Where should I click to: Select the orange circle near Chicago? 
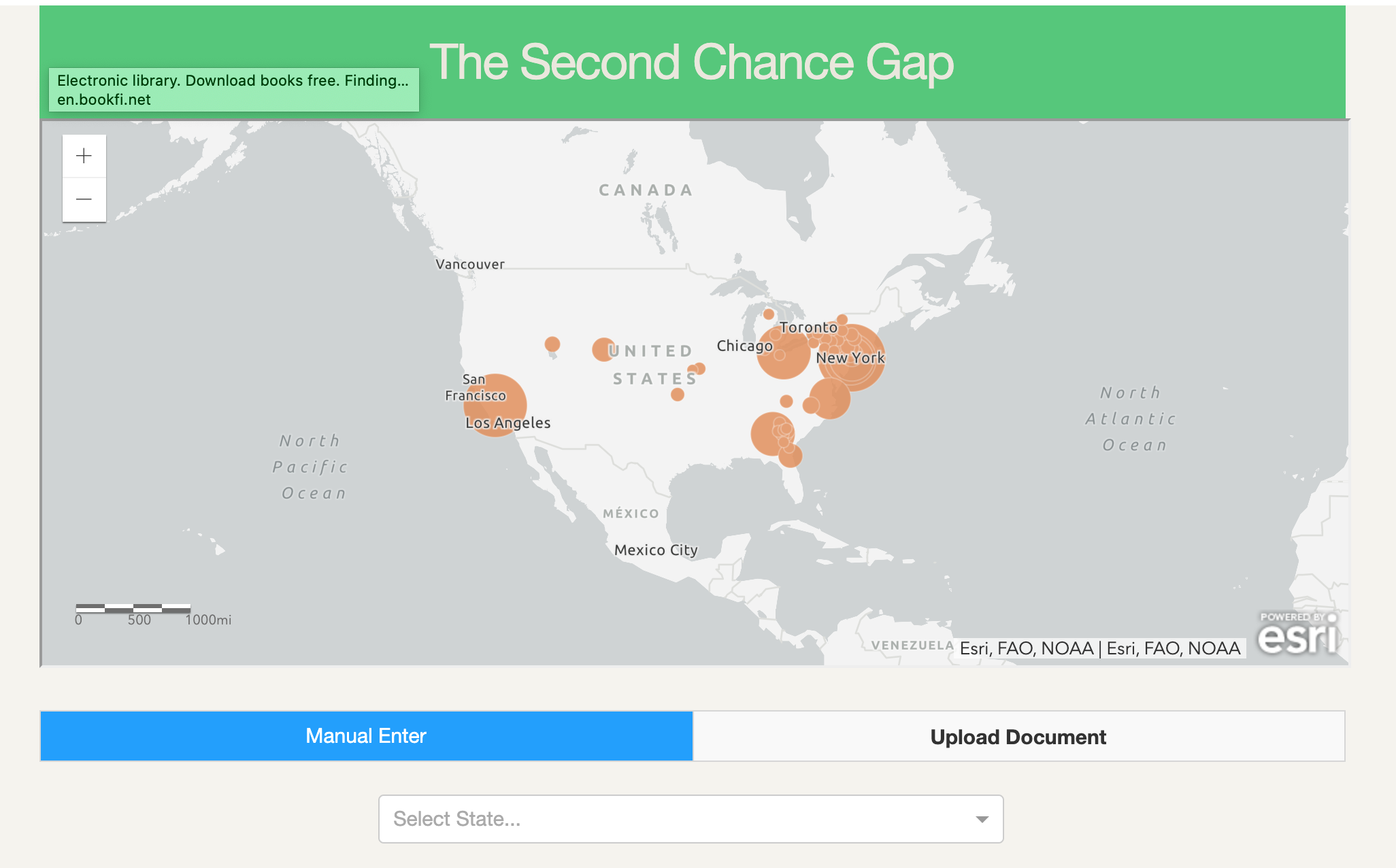784,352
